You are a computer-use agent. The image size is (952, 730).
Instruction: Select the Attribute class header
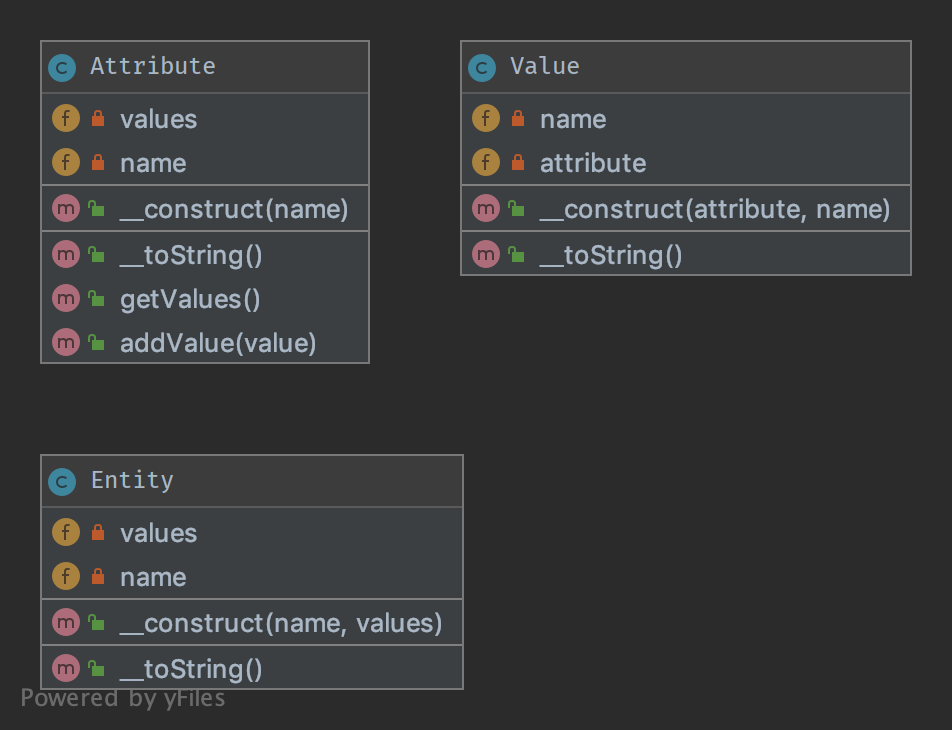click(153, 66)
